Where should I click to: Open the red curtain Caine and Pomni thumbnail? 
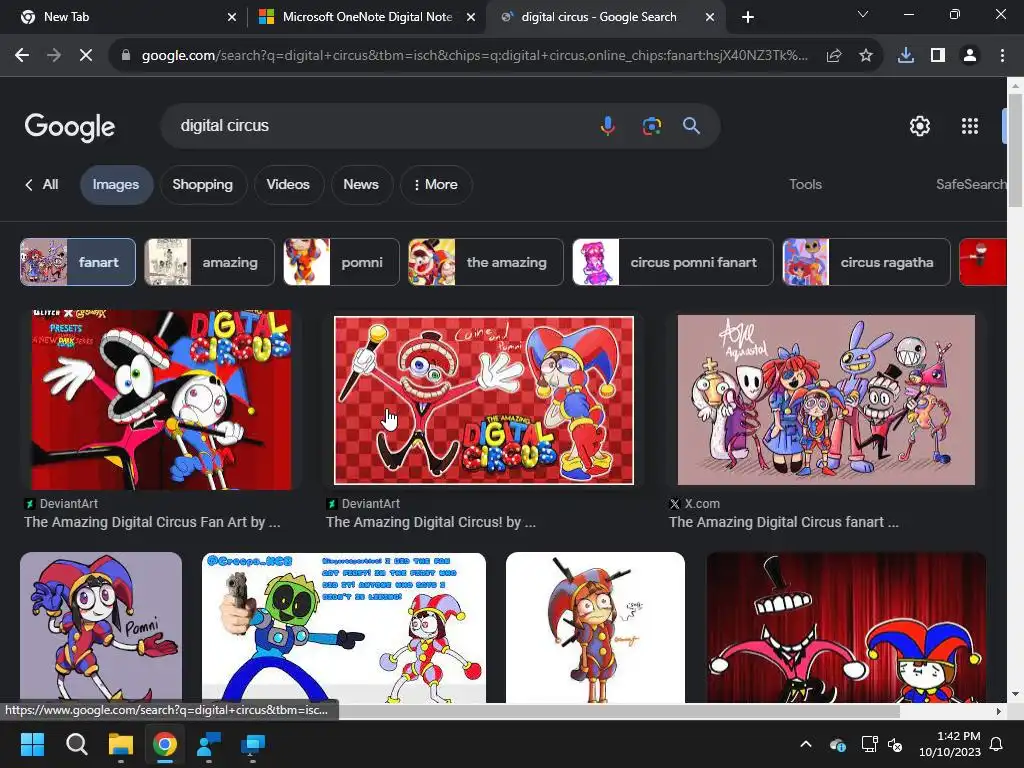point(846,628)
